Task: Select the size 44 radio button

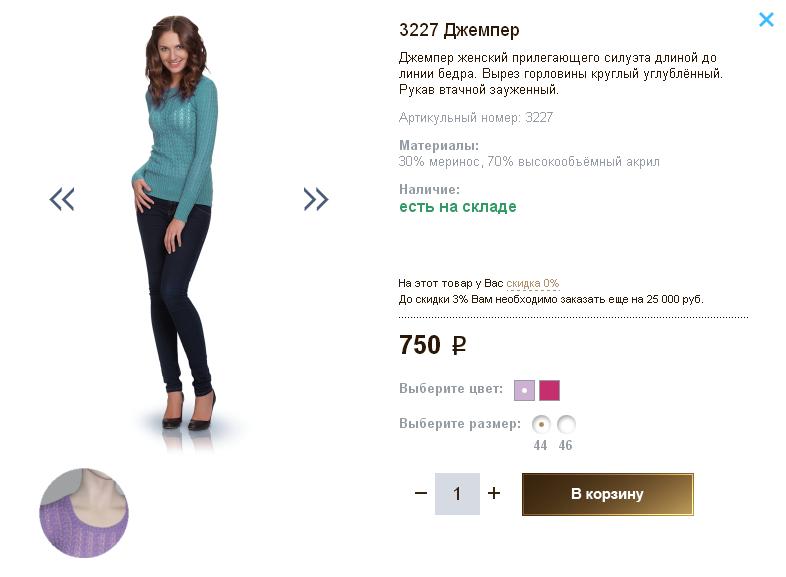Action: 541,424
